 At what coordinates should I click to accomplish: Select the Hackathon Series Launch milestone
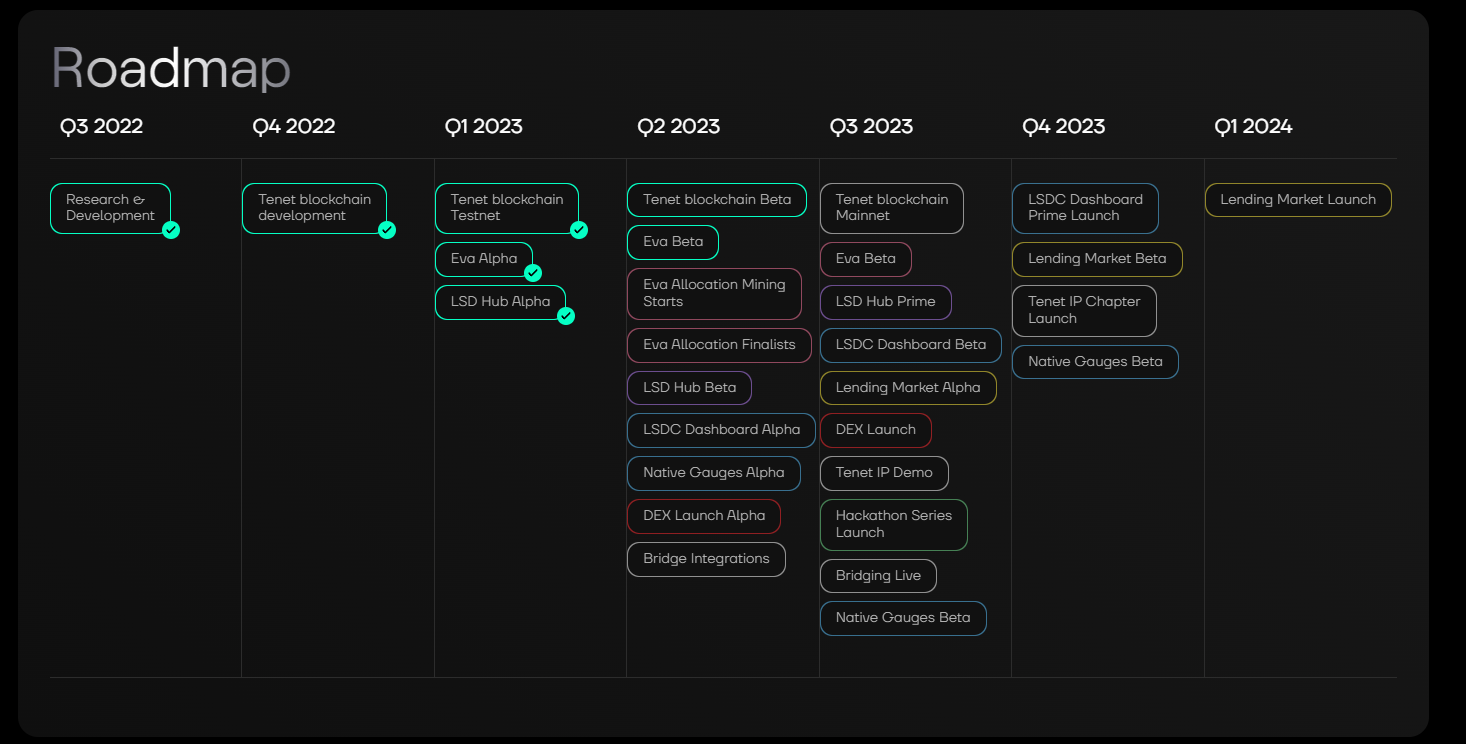click(x=893, y=524)
